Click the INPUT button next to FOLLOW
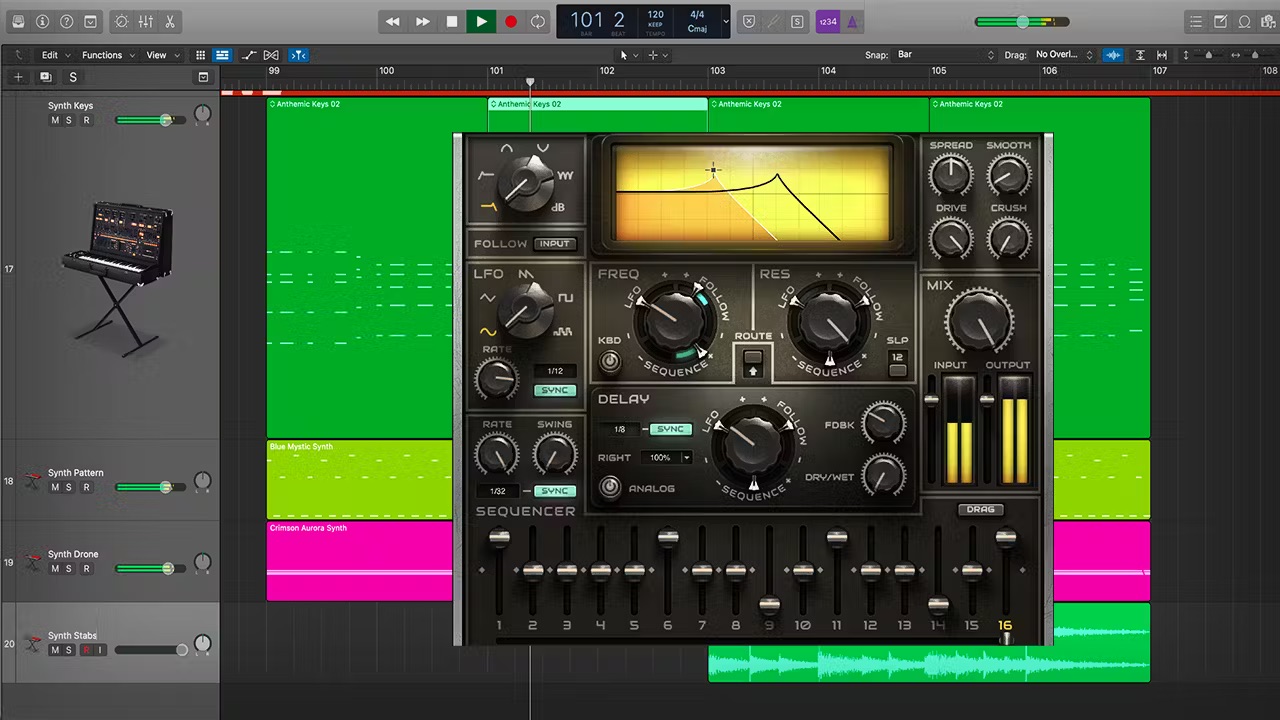 [x=554, y=243]
